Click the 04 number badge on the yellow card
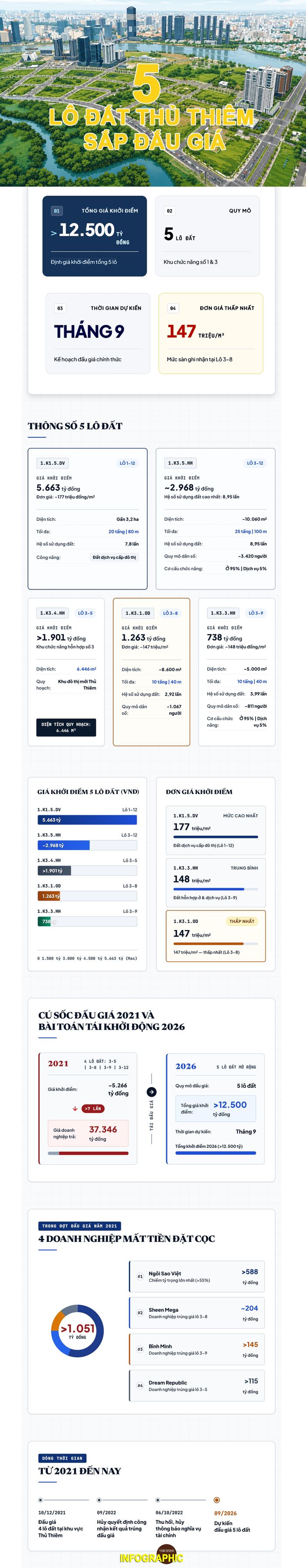Screen dimensions: 306x1568 click(x=173, y=308)
